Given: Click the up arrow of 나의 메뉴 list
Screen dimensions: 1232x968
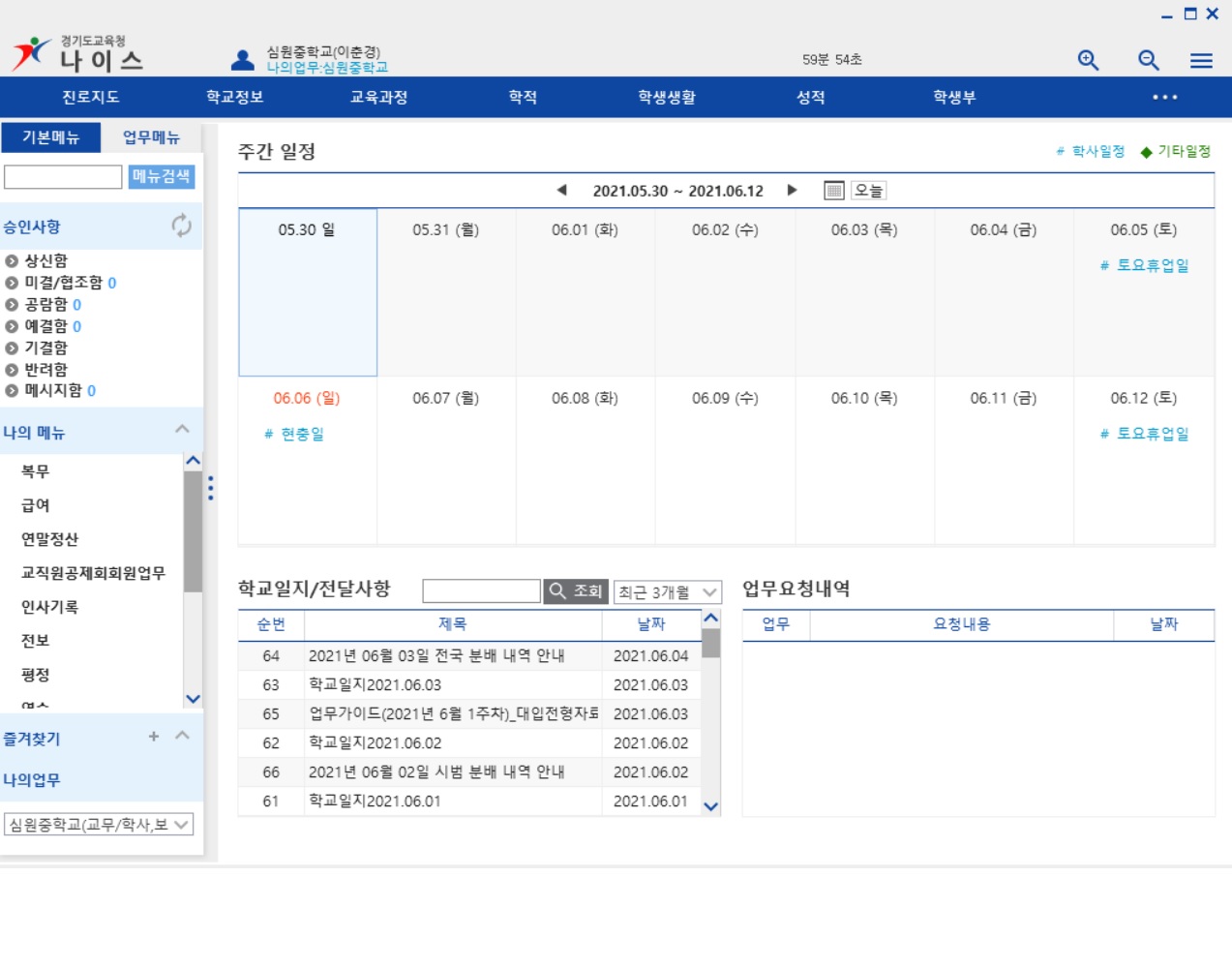Looking at the screenshot, I should tap(193, 461).
